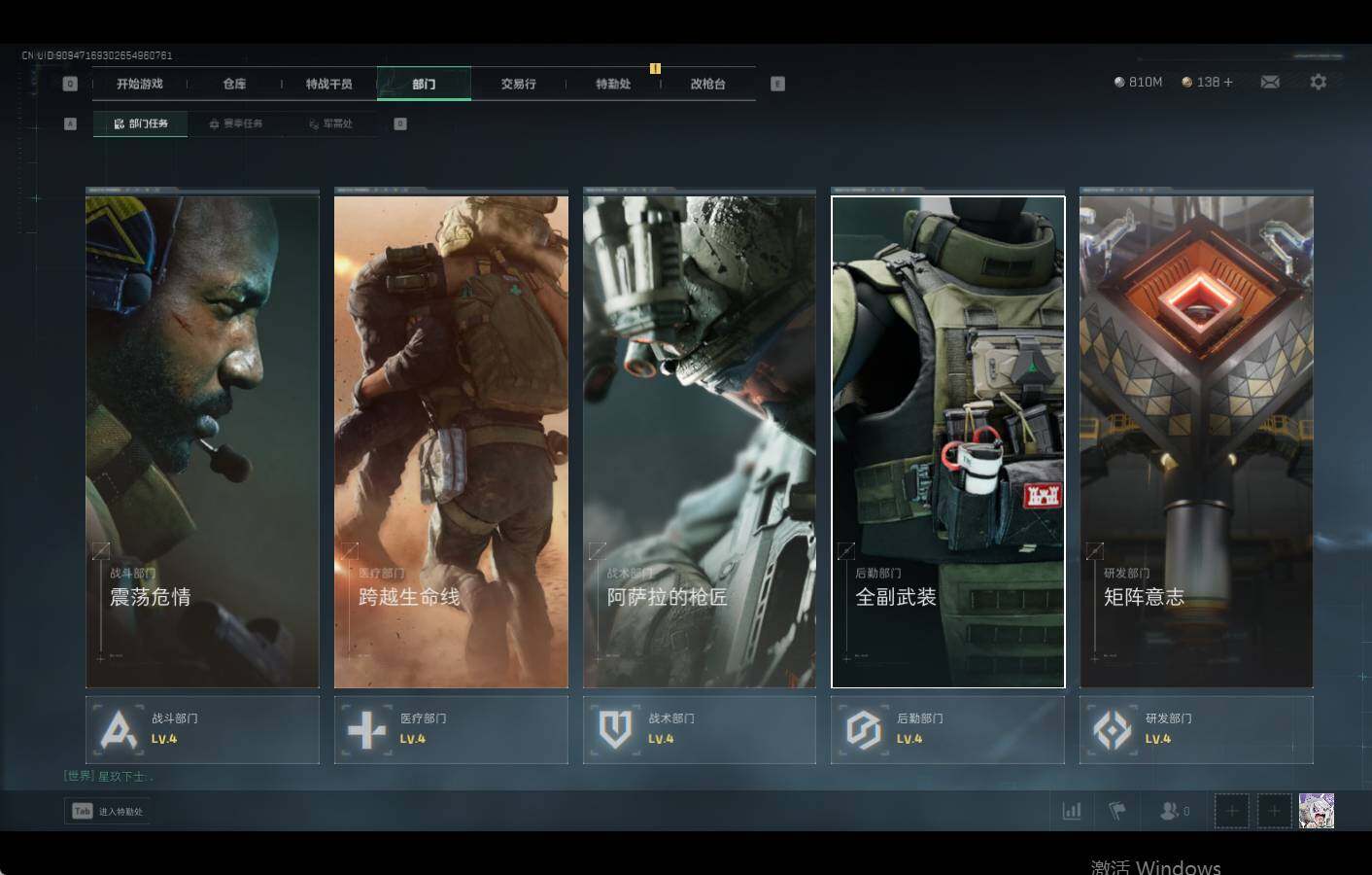
Task: Open the 特战干员 tab
Action: tap(329, 84)
